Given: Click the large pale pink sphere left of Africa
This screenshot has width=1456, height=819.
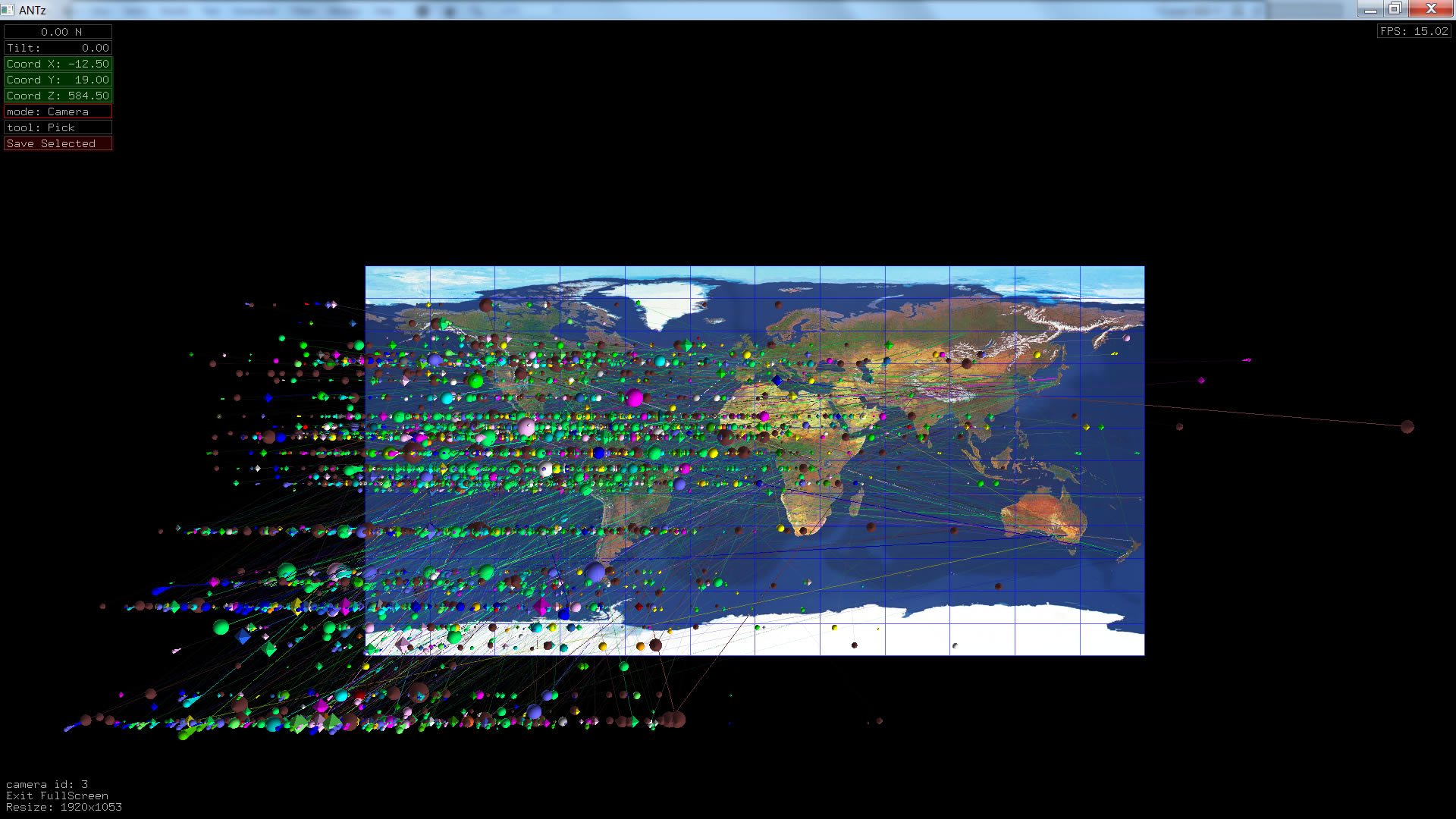Looking at the screenshot, I should click(526, 427).
